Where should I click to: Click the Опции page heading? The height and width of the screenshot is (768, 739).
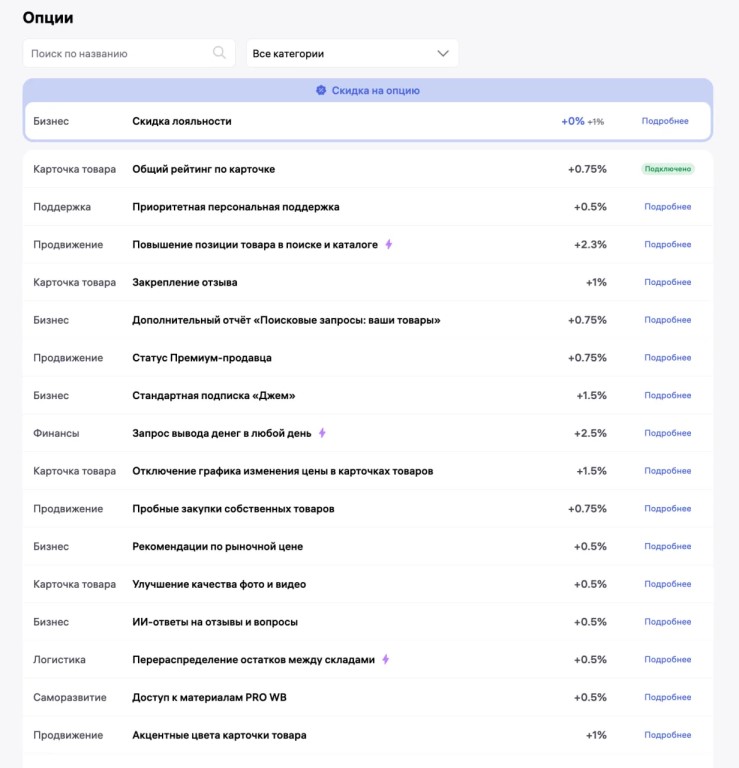(48, 18)
